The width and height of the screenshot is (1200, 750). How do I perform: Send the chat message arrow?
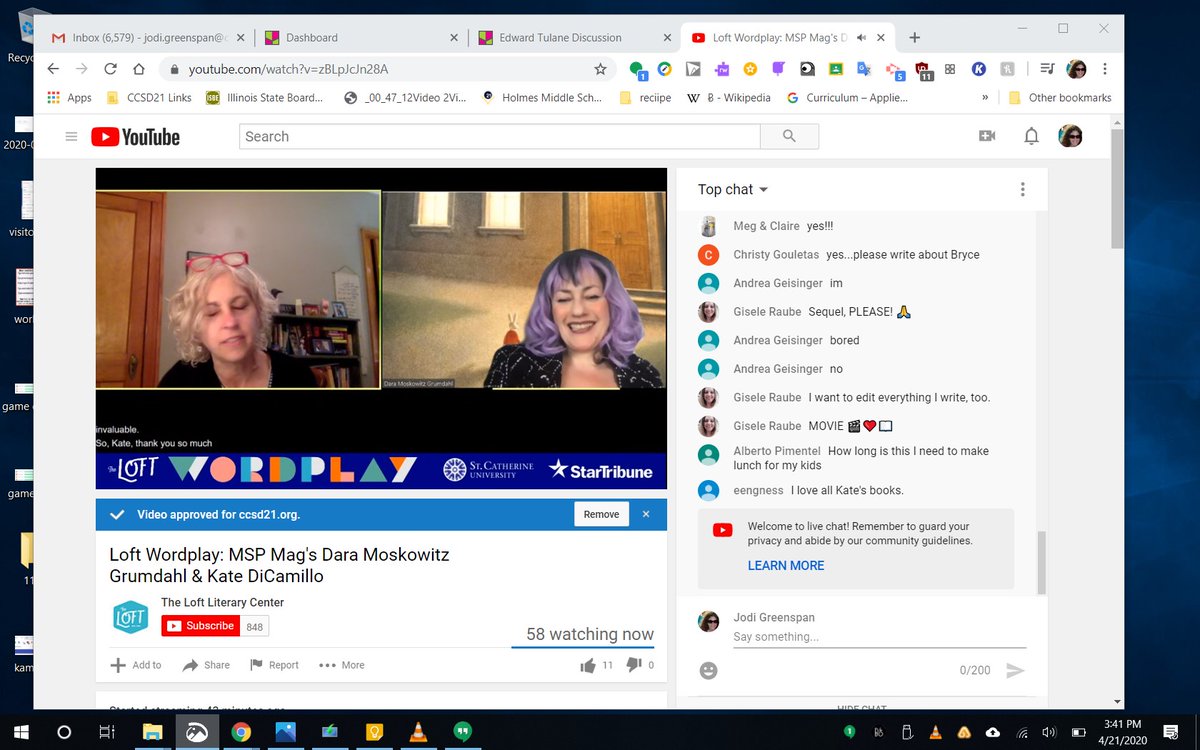coord(1015,671)
